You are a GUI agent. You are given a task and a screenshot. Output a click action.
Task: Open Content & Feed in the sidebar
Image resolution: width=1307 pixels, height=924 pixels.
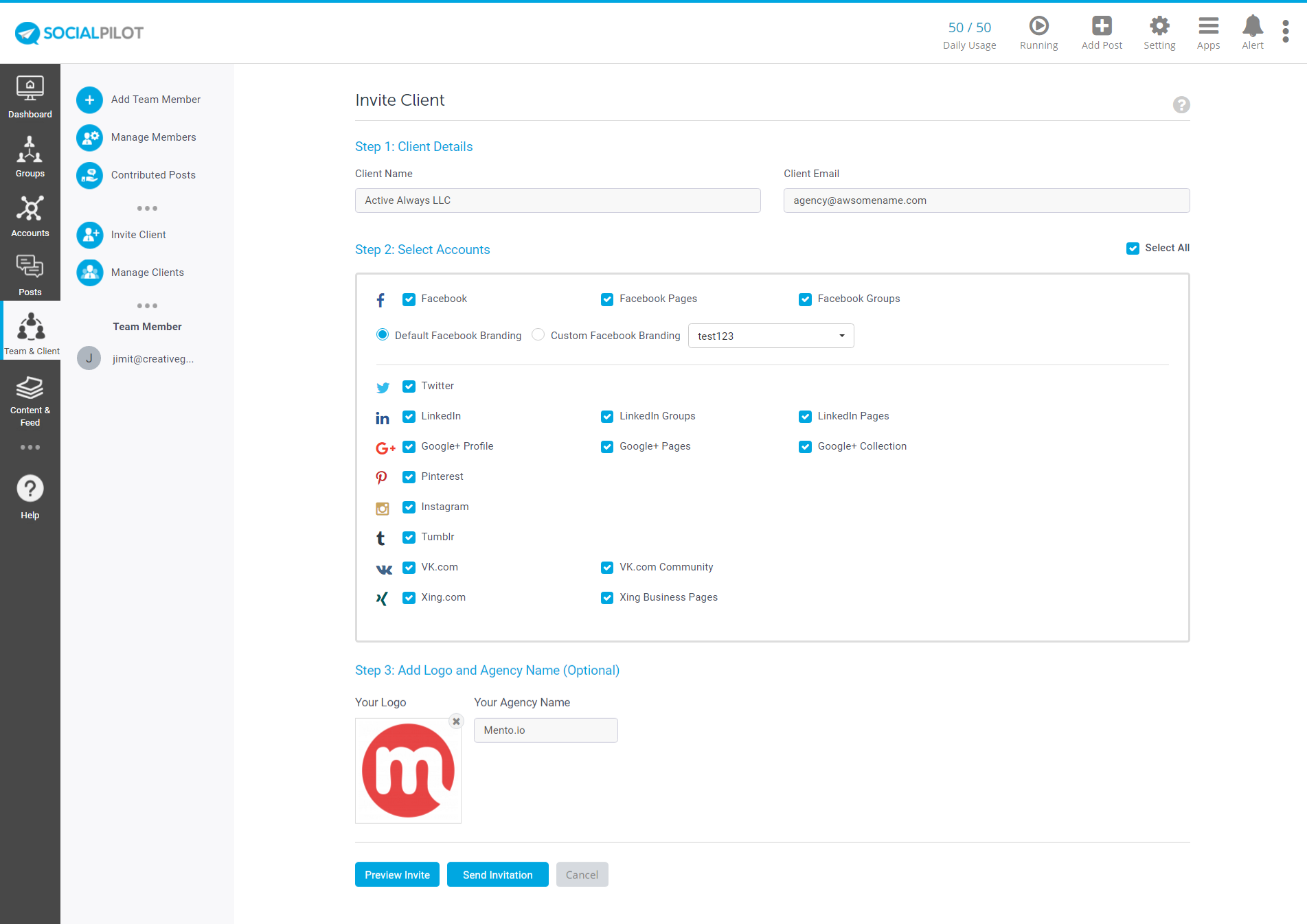pyautogui.click(x=30, y=401)
